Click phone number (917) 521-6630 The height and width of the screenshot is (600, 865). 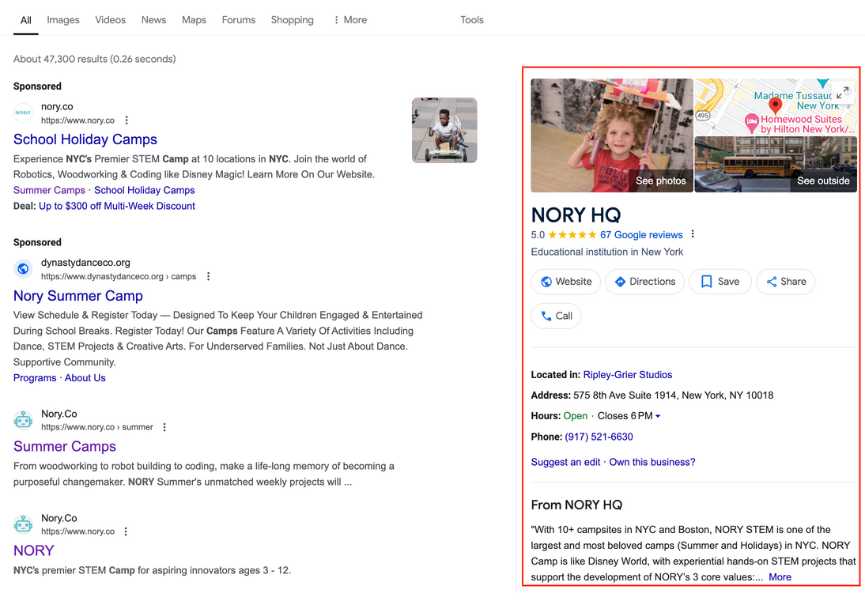[x=599, y=437]
